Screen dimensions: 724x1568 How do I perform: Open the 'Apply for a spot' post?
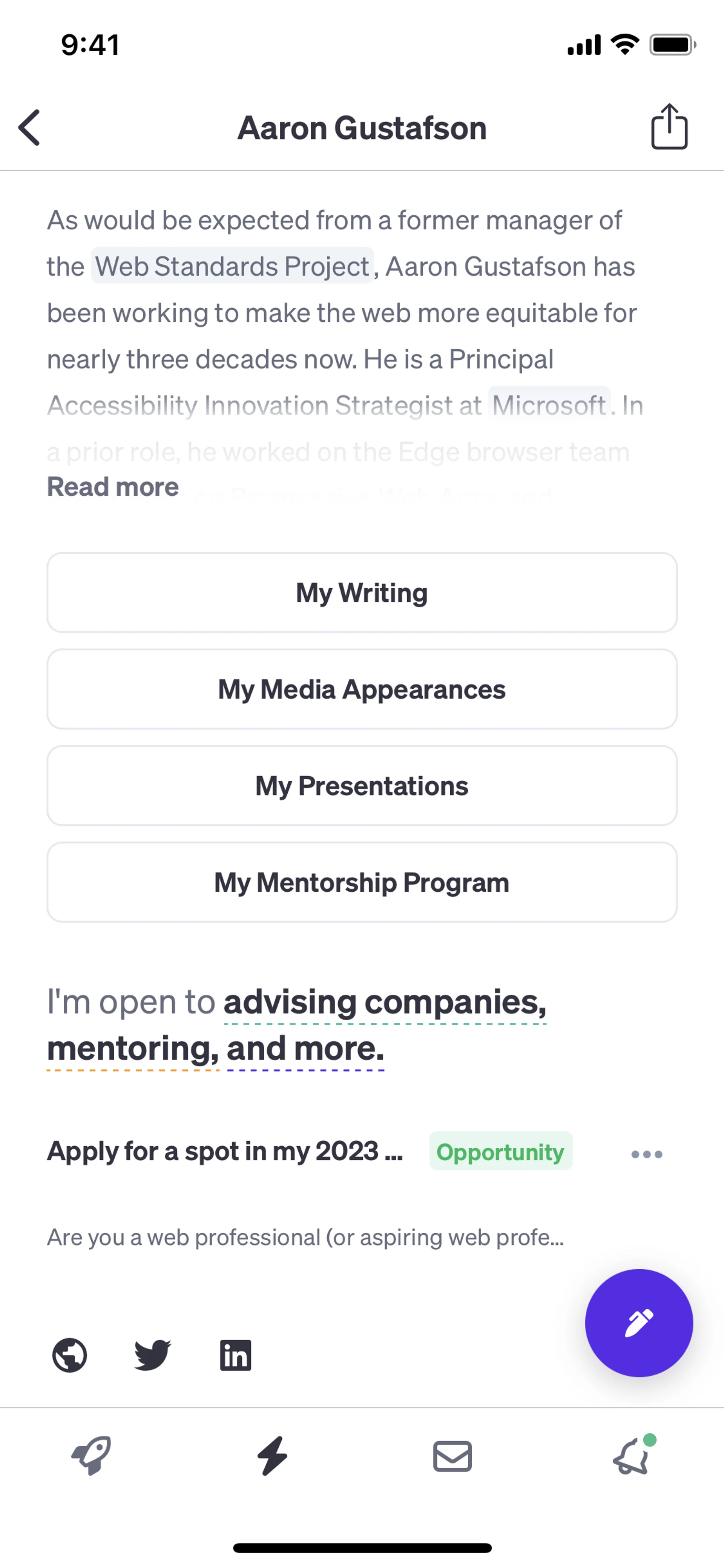click(225, 1152)
